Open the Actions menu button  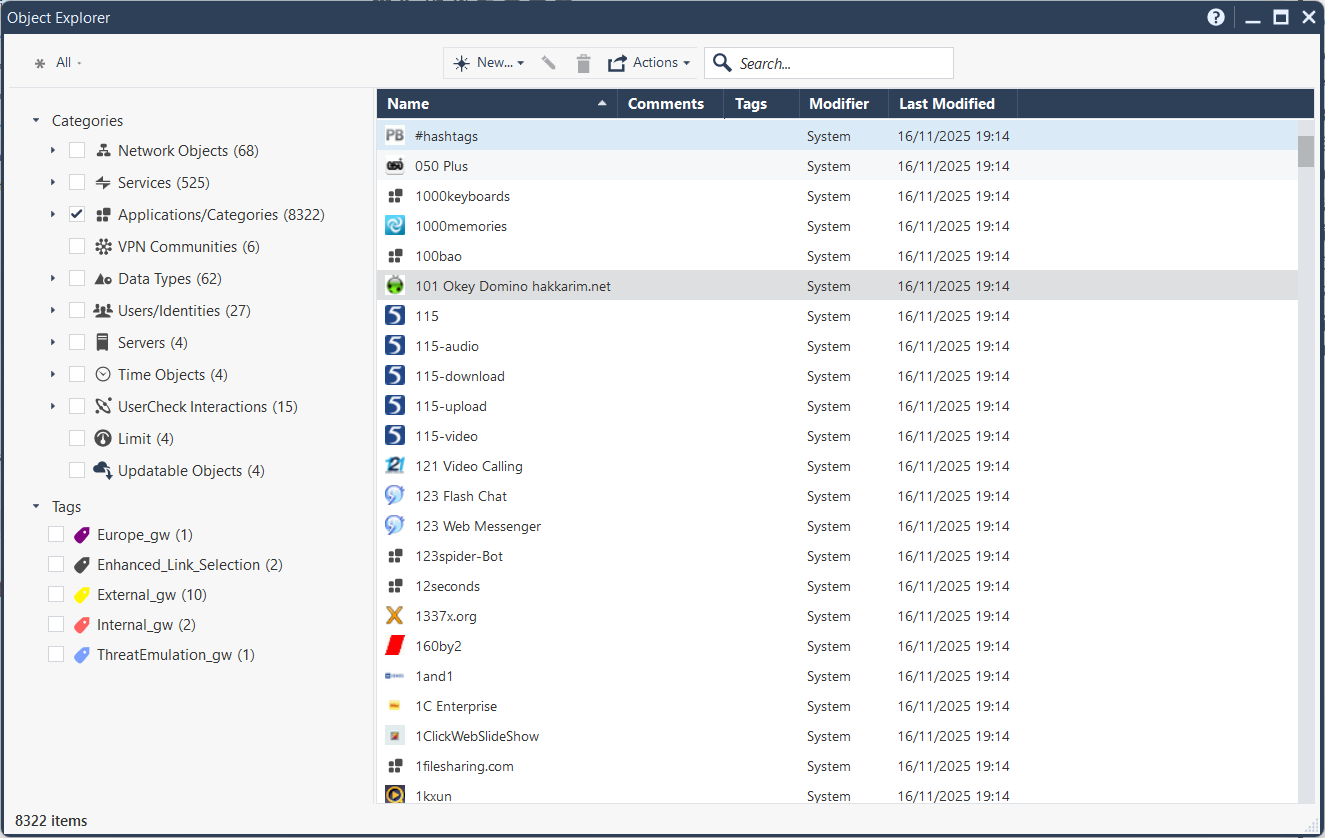pyautogui.click(x=649, y=63)
